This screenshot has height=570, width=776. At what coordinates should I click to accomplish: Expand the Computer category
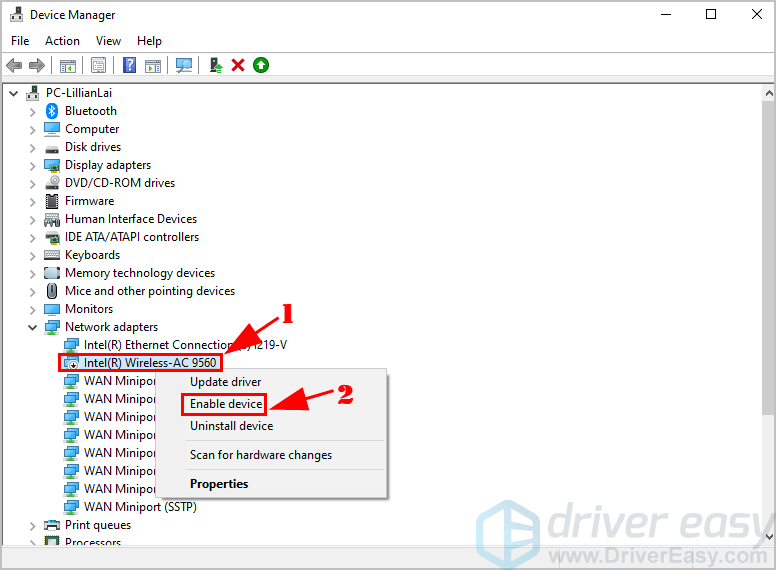coord(33,130)
